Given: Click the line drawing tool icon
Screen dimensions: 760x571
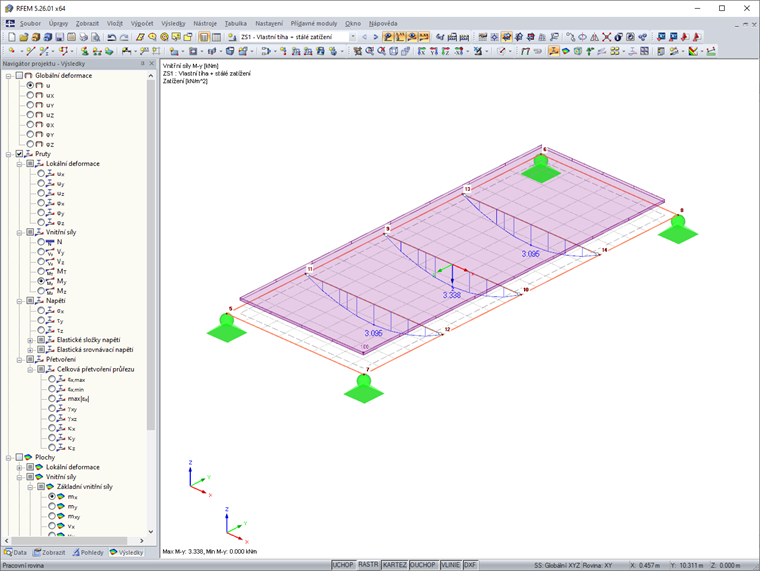Looking at the screenshot, I should click(x=31, y=51).
